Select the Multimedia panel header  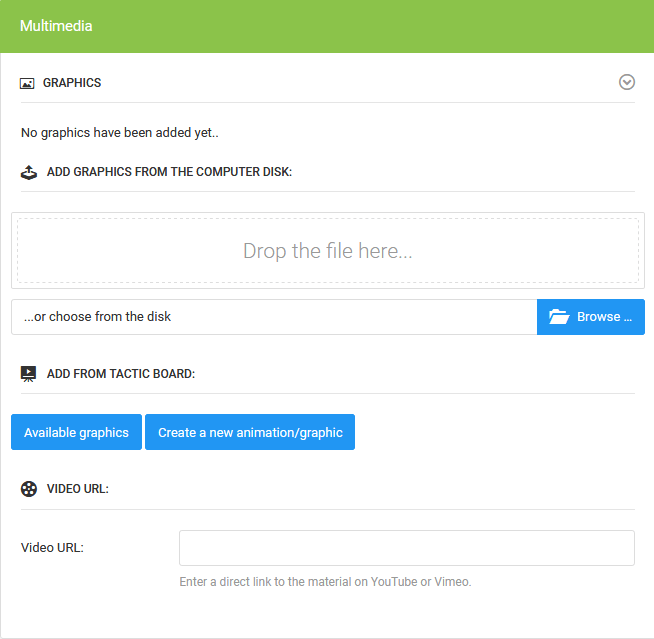[x=326, y=26]
